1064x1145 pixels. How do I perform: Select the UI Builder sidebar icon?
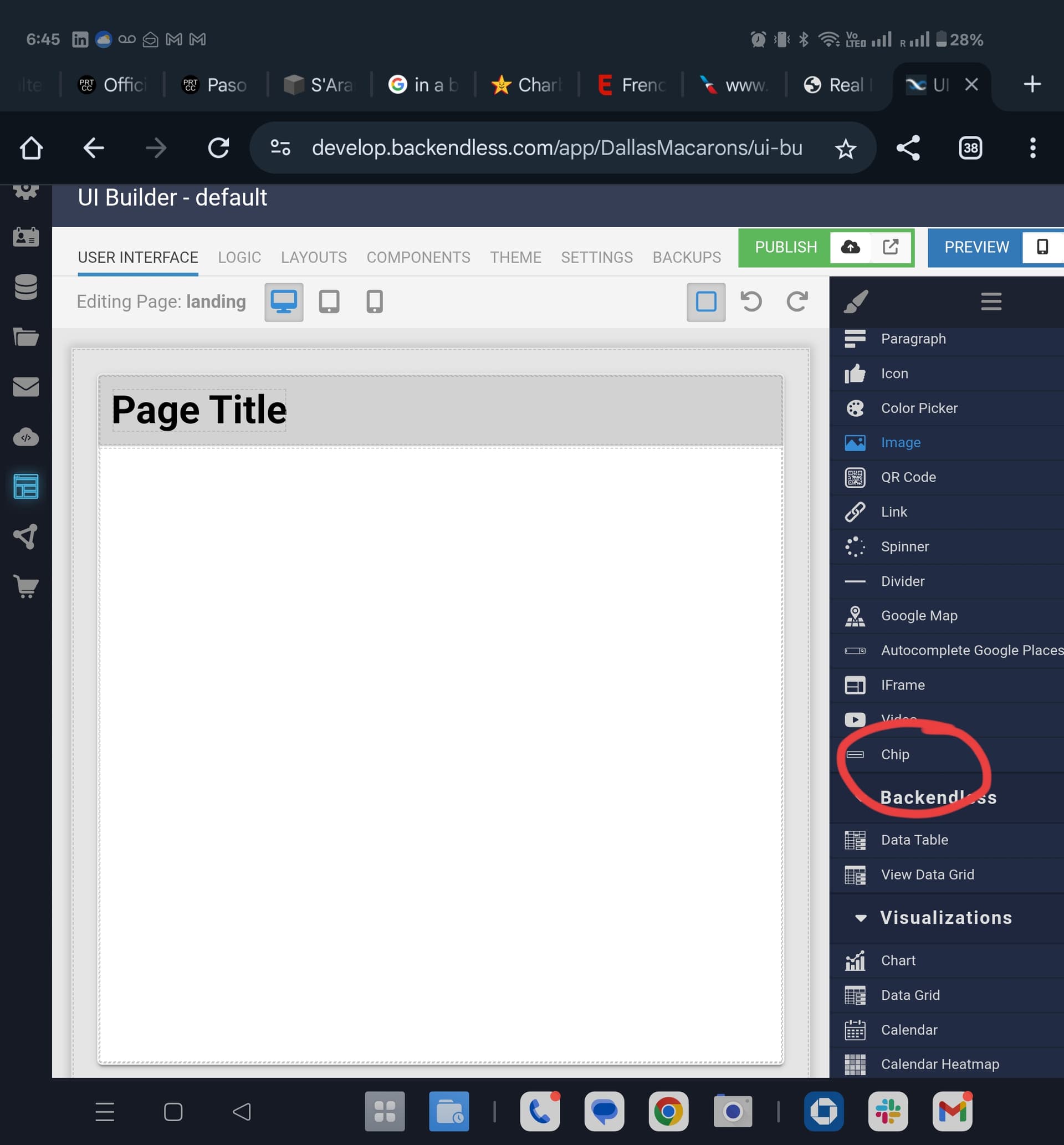(x=26, y=487)
